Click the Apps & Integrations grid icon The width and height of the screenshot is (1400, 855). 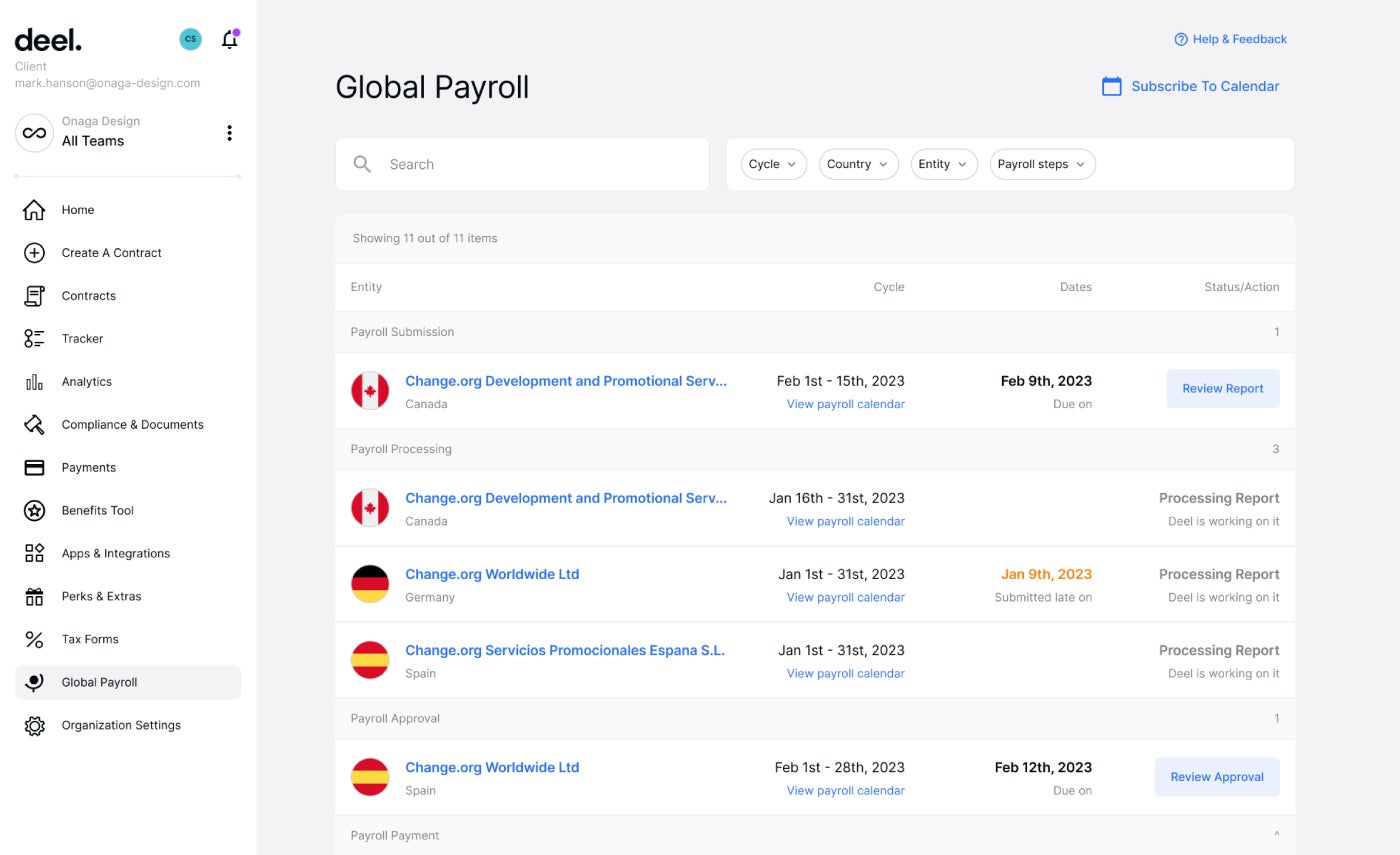pos(34,554)
